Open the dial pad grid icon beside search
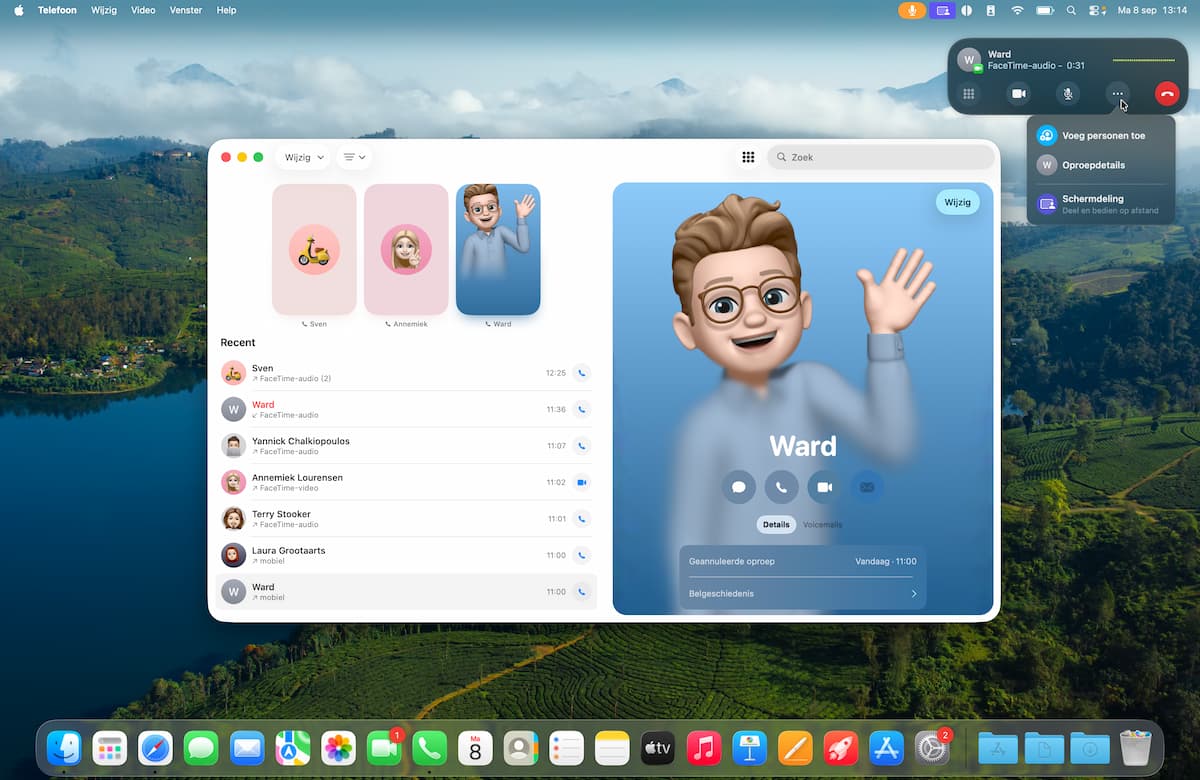 (x=748, y=157)
